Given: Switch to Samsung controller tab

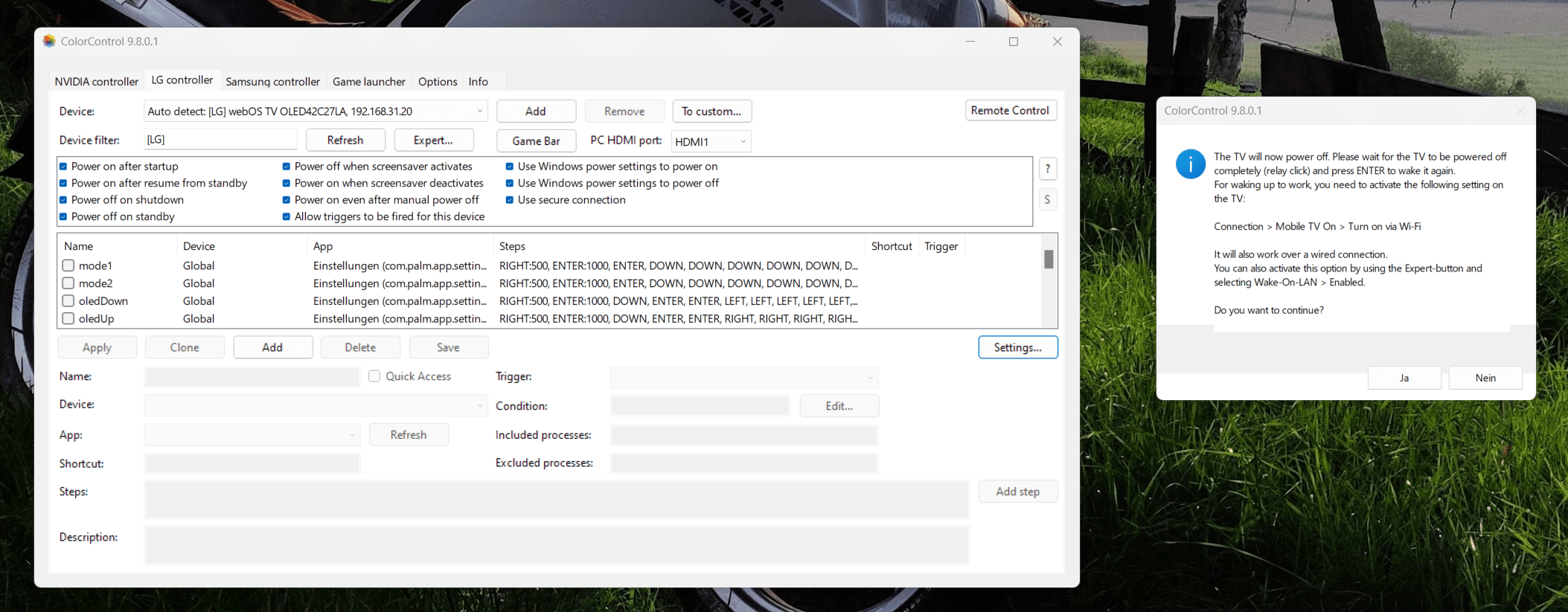Looking at the screenshot, I should tap(273, 82).
